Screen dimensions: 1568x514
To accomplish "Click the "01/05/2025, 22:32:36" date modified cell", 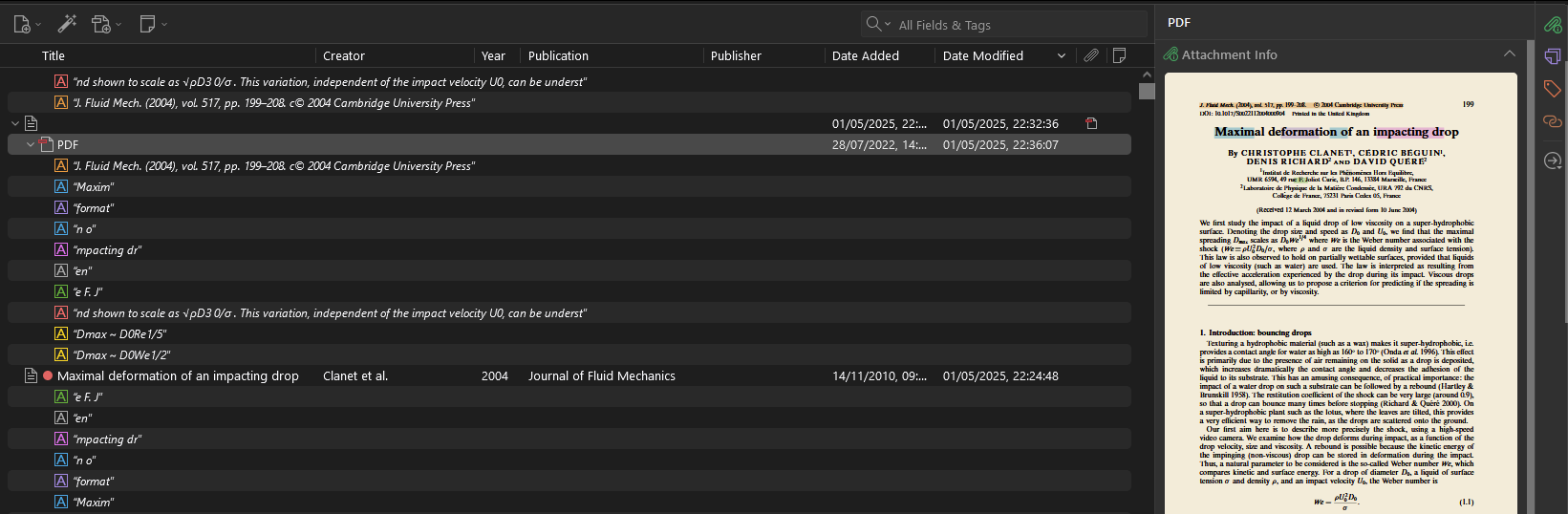I will 1000,123.
